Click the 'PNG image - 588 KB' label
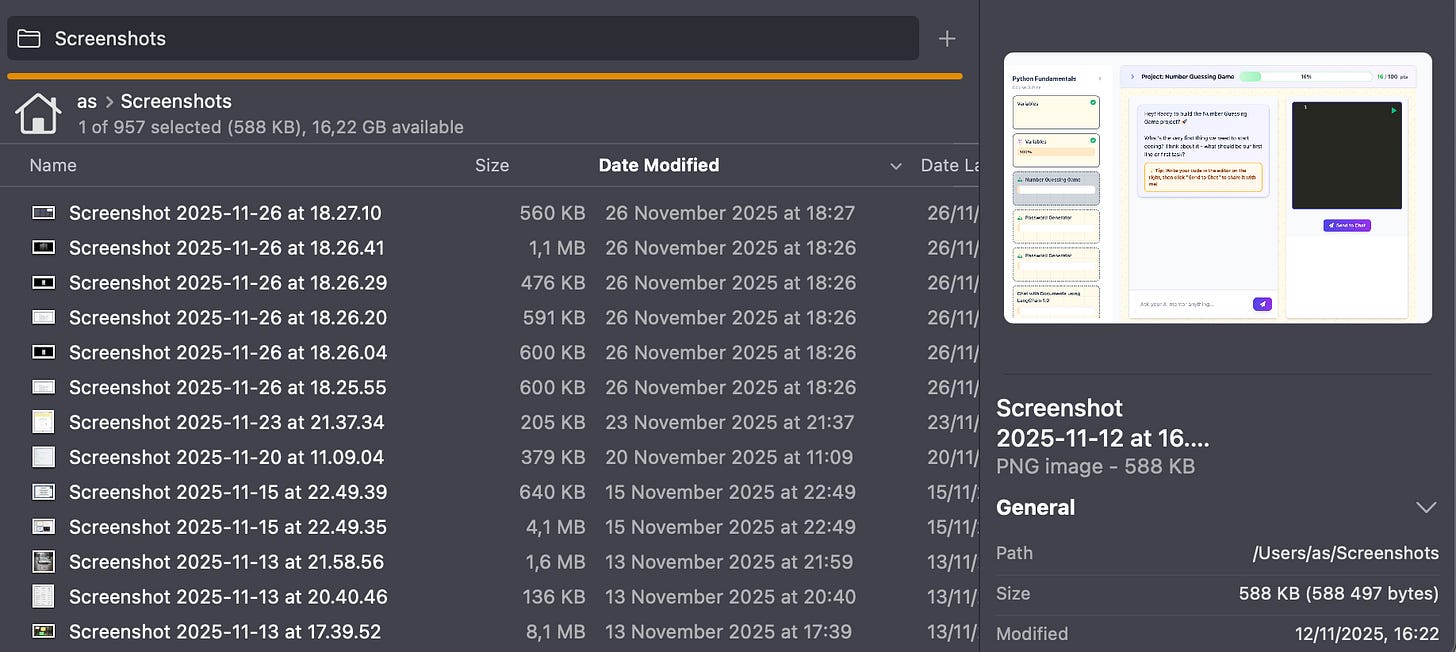 1096,466
